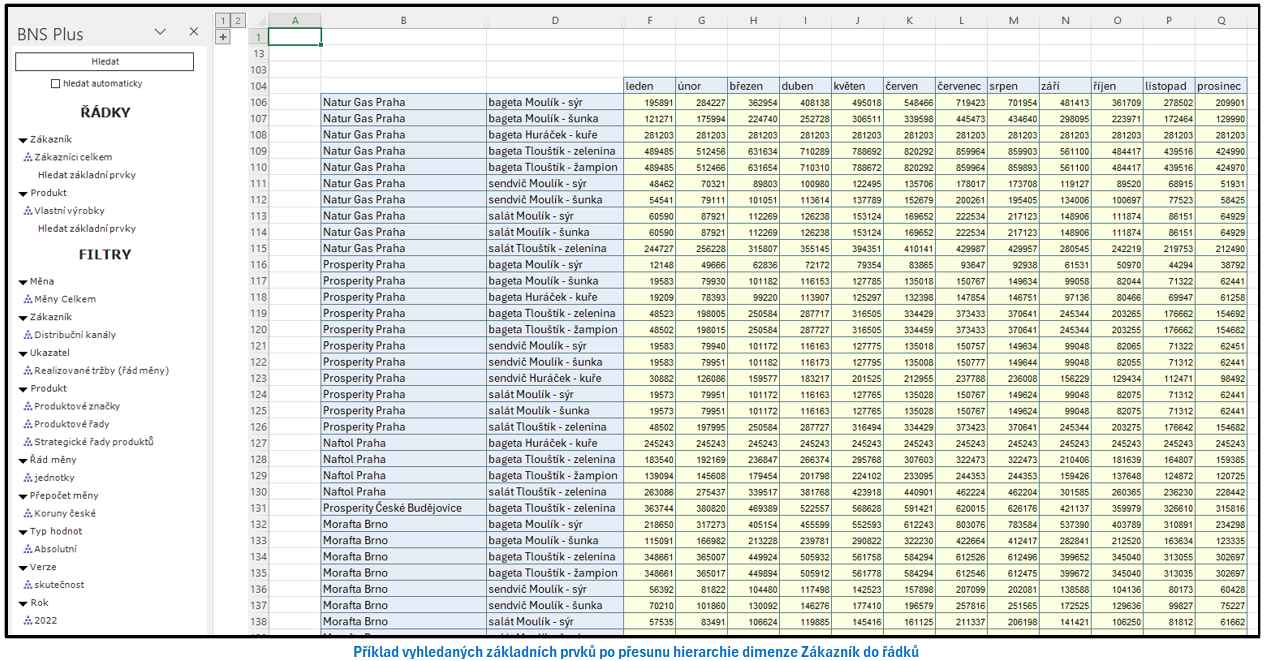The image size is (1264, 661).
Task: Collapse Zákazník group under FILTRY
Action: (x=22, y=317)
